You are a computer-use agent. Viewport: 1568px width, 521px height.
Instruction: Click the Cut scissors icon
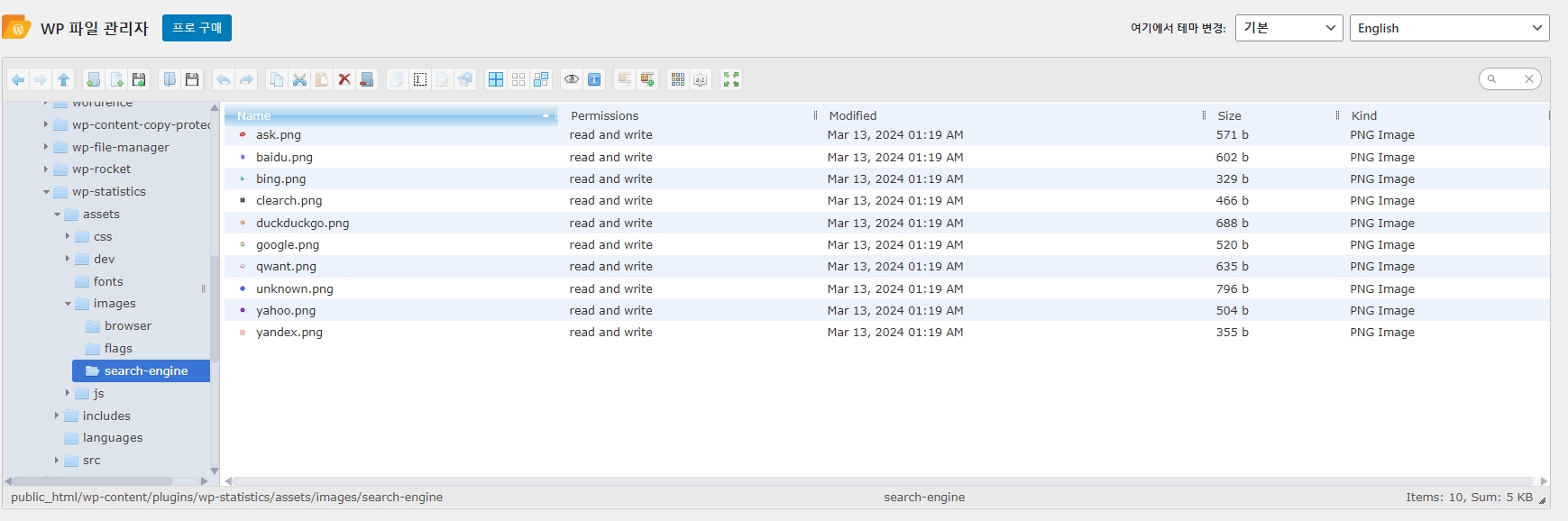pyautogui.click(x=299, y=79)
